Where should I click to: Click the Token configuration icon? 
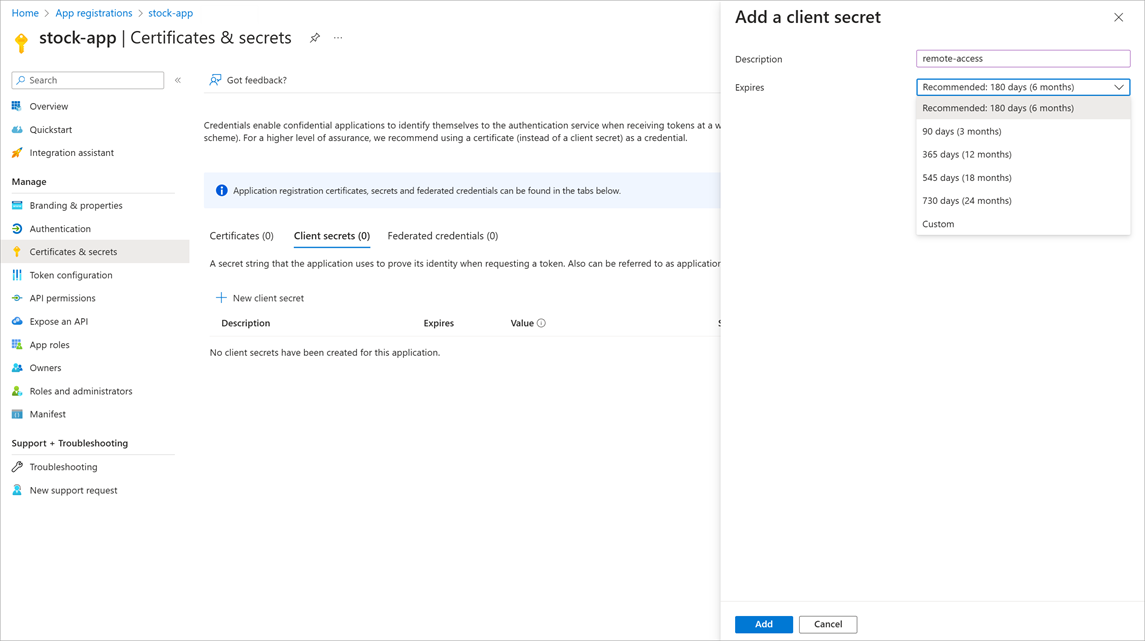17,275
